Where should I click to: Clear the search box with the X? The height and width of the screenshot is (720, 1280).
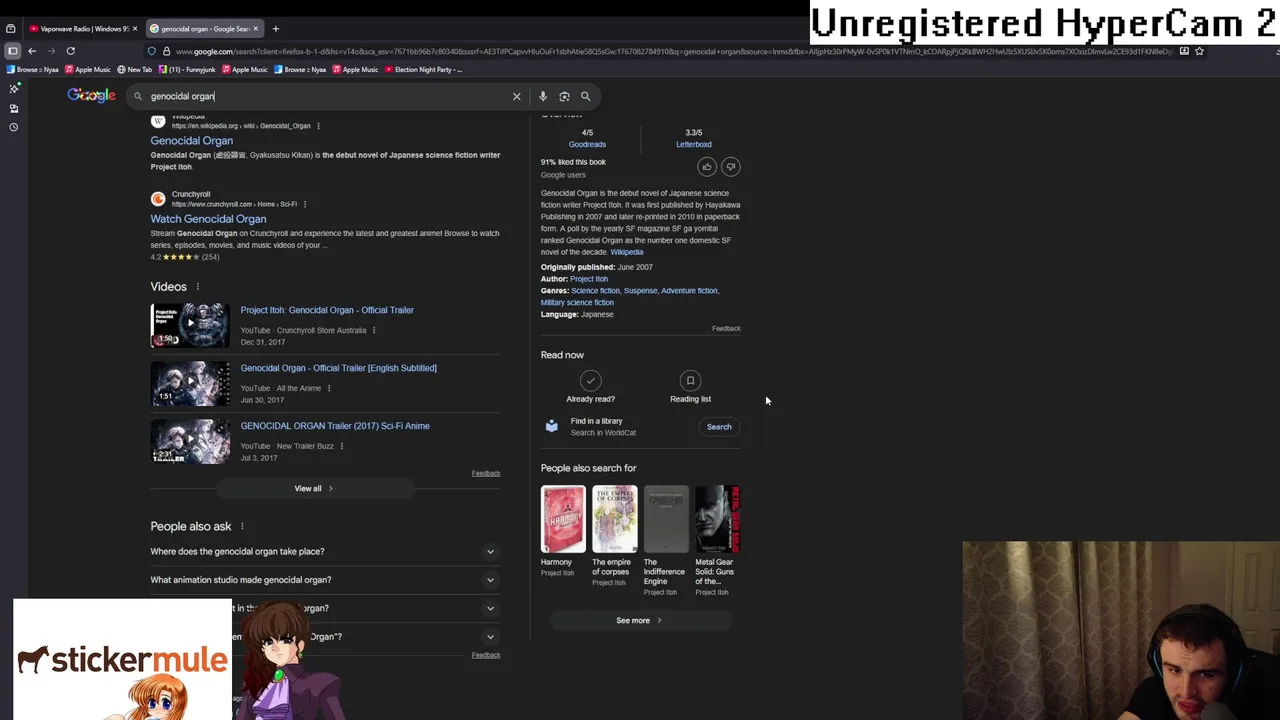(517, 96)
